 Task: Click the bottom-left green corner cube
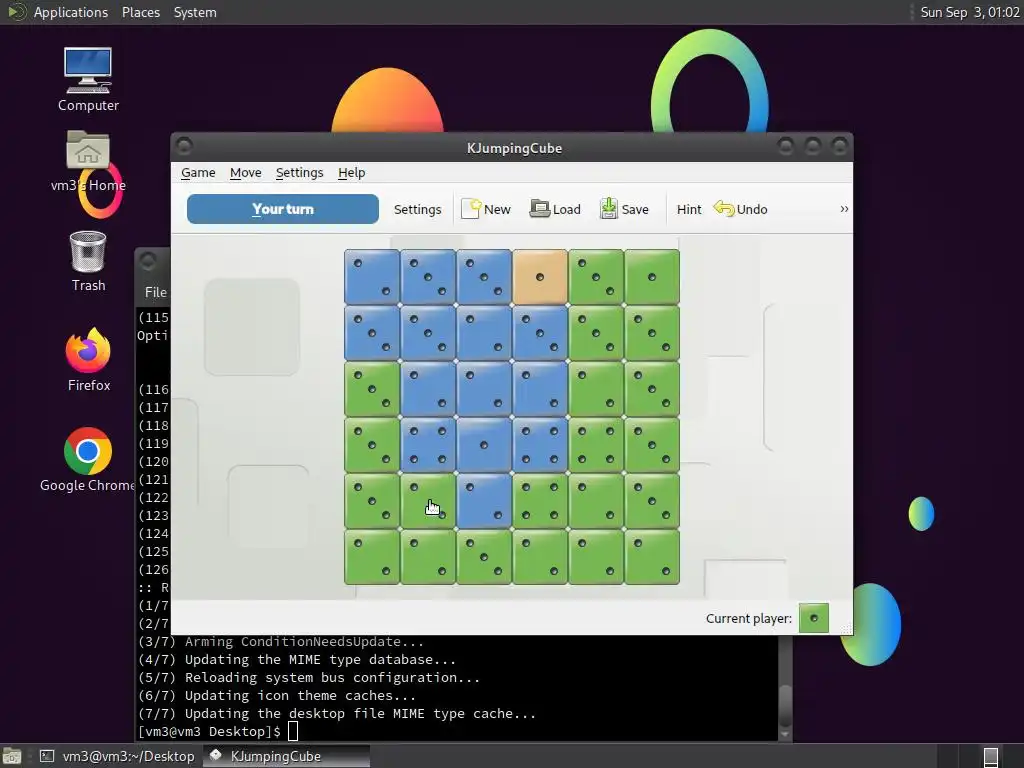pos(372,557)
